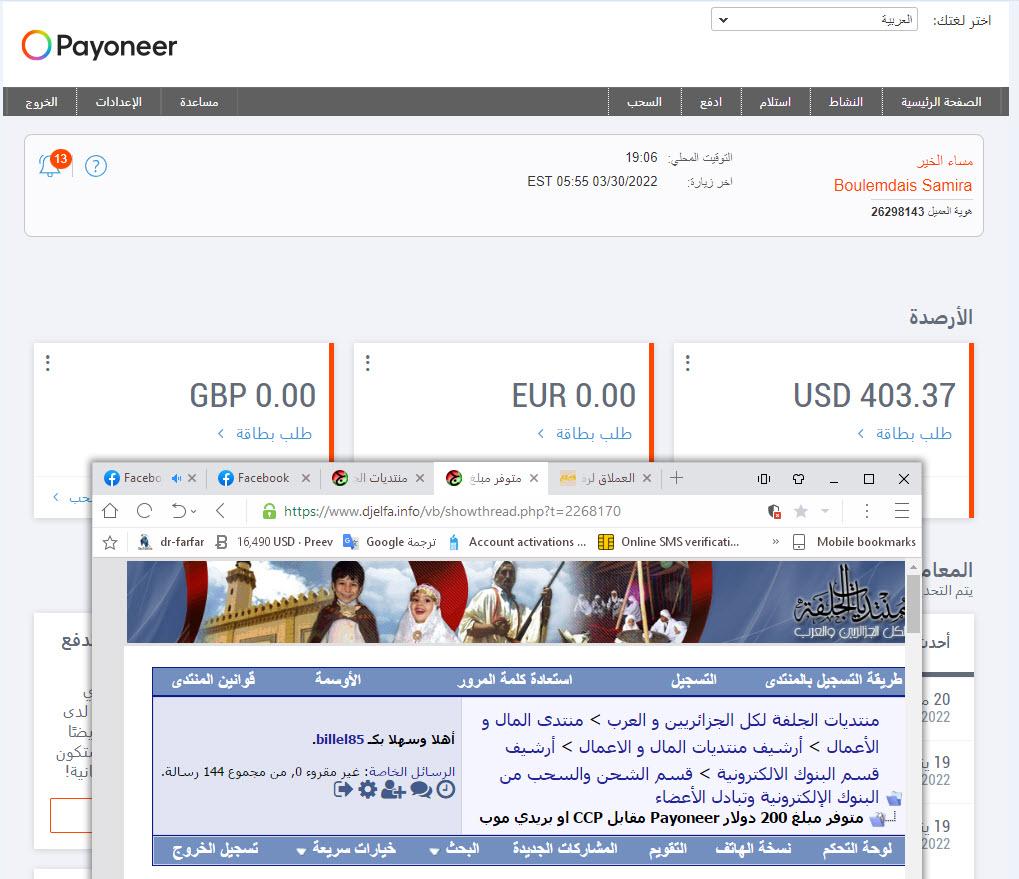
Task: Open the language selection dropdown
Action: click(x=814, y=19)
